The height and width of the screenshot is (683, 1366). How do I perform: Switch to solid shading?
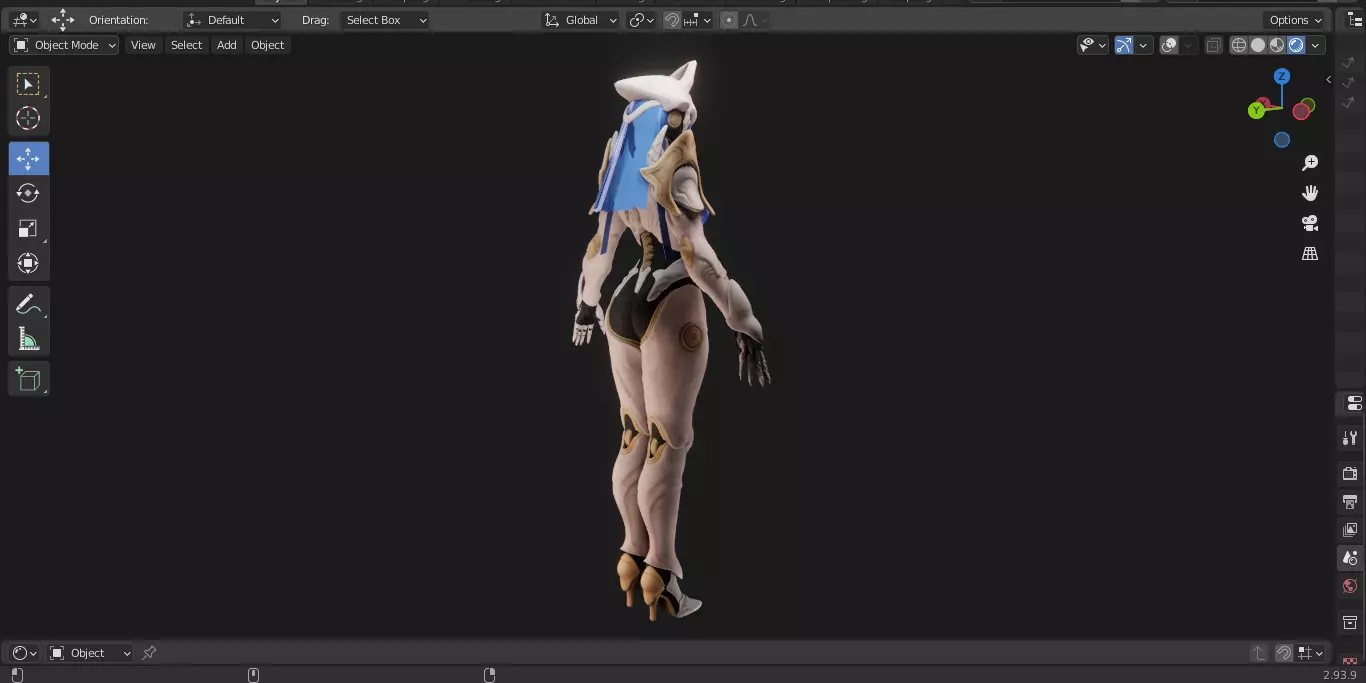pos(1258,45)
